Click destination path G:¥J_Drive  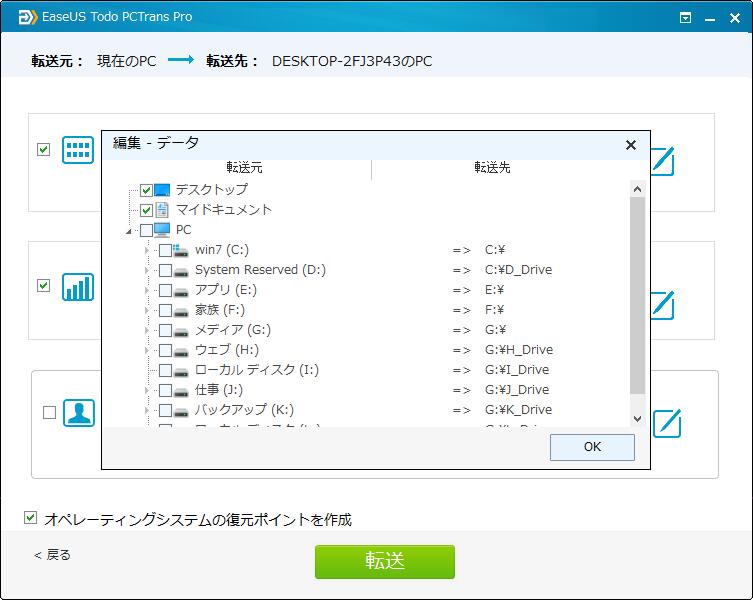pyautogui.click(x=517, y=390)
